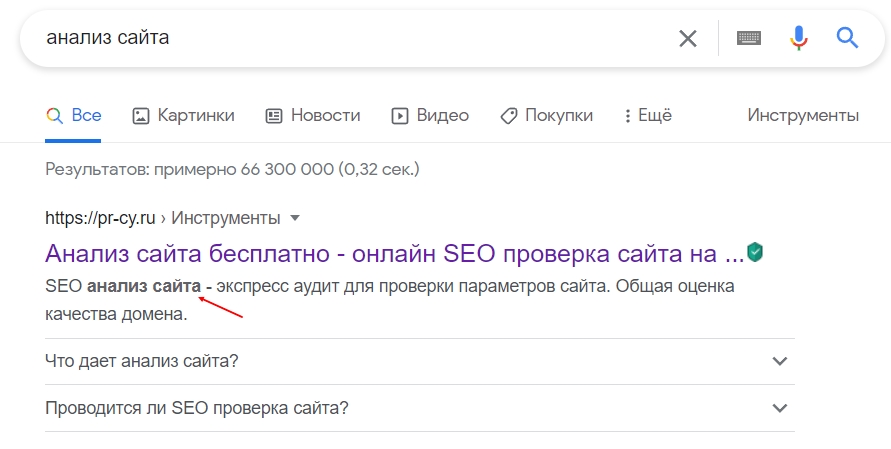Click the https://pr-cy.ru breadcrumb text
The height and width of the screenshot is (449, 891).
tap(100, 218)
